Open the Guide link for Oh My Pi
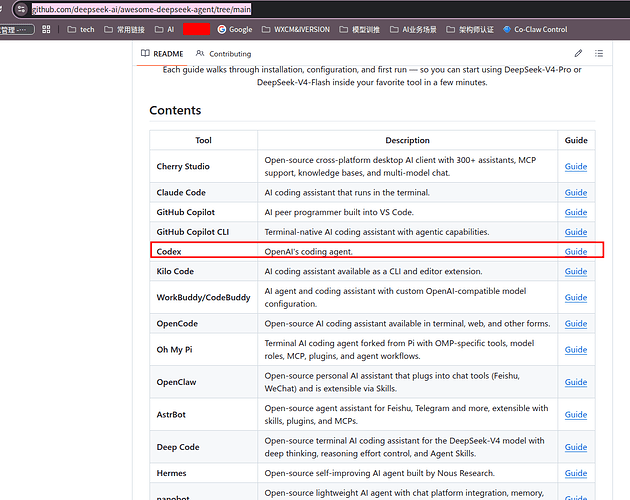The height and width of the screenshot is (500, 630). click(576, 350)
